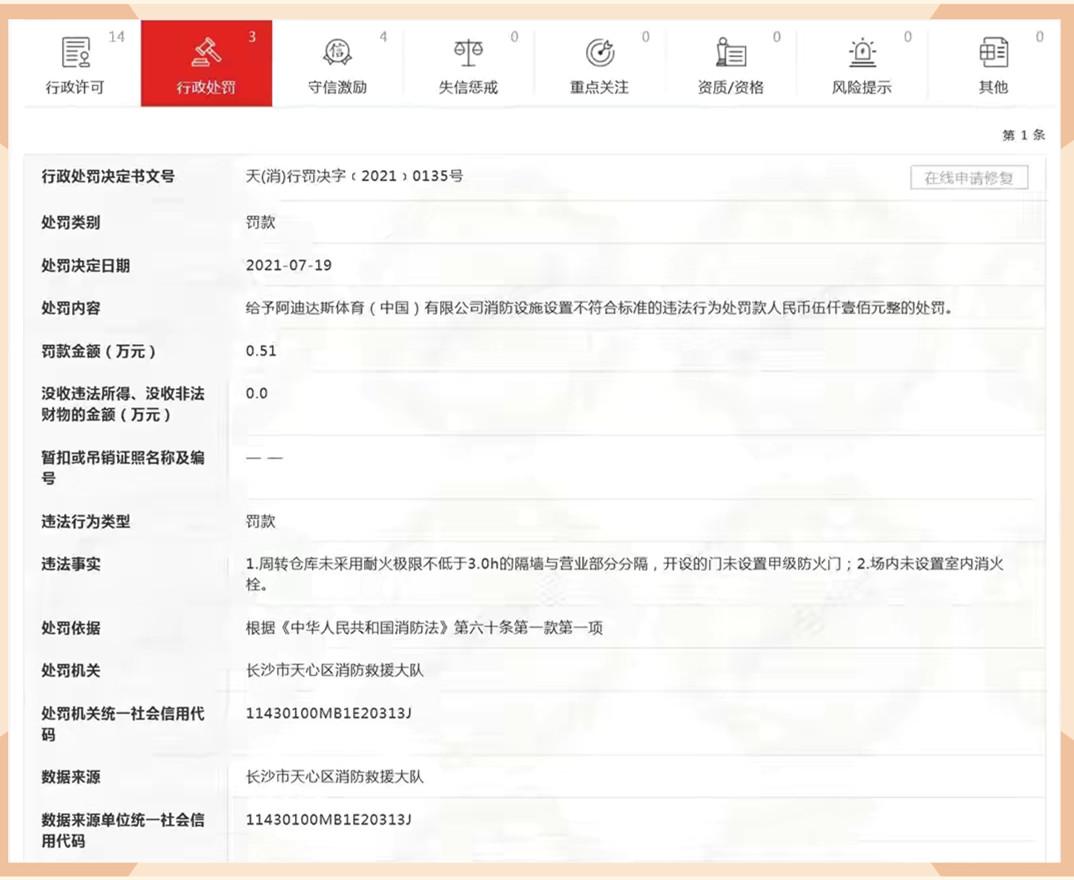Click the 在线申请修复 button

pos(969,176)
